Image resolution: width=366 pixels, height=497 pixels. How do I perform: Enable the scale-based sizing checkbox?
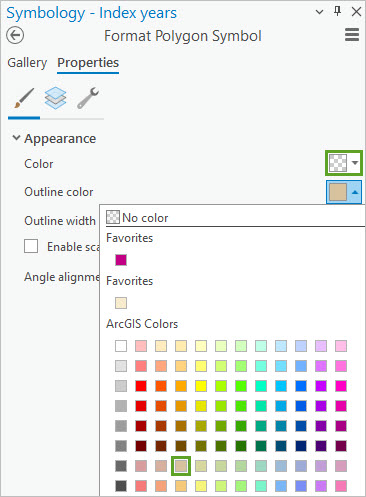pos(31,247)
